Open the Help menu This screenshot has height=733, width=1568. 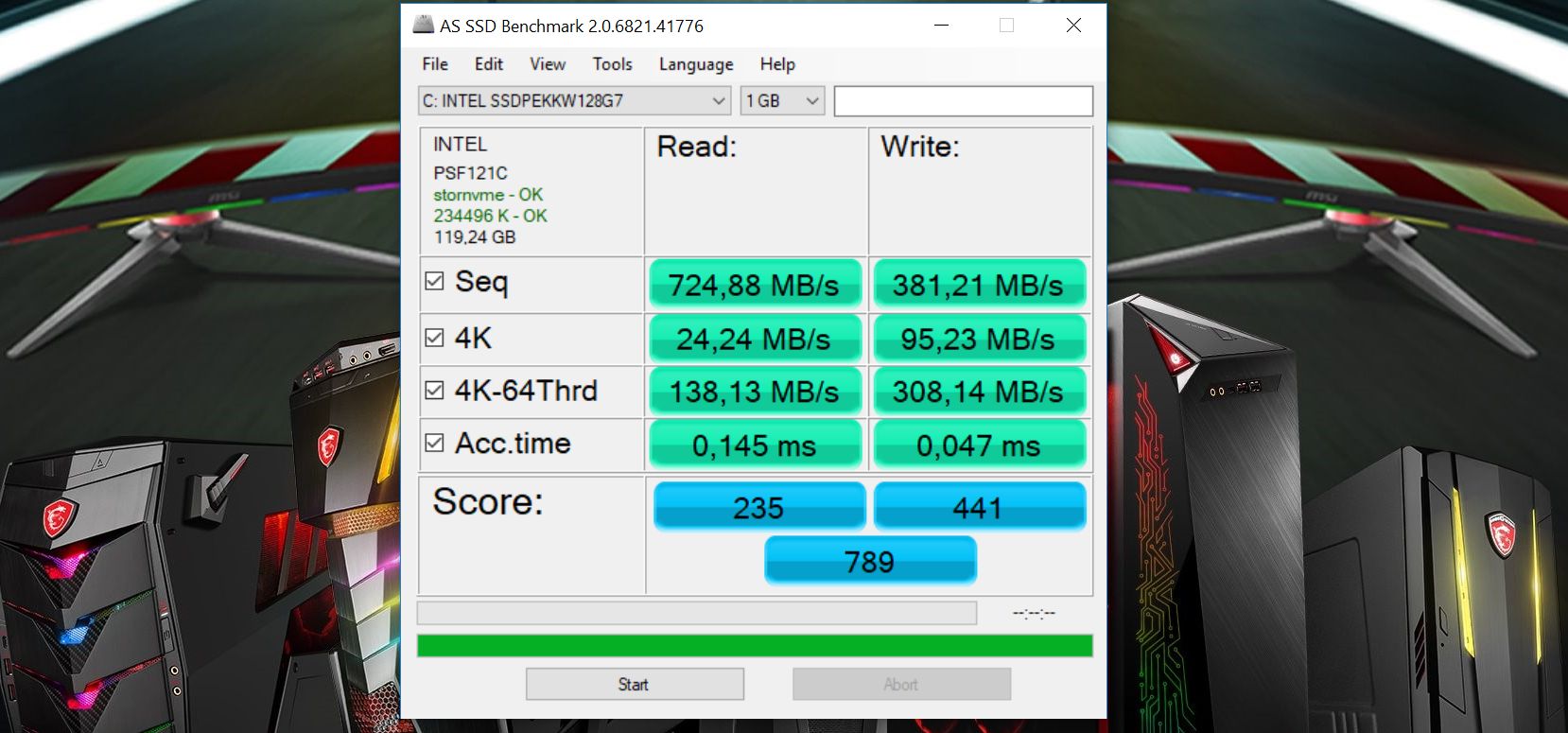pyautogui.click(x=777, y=64)
